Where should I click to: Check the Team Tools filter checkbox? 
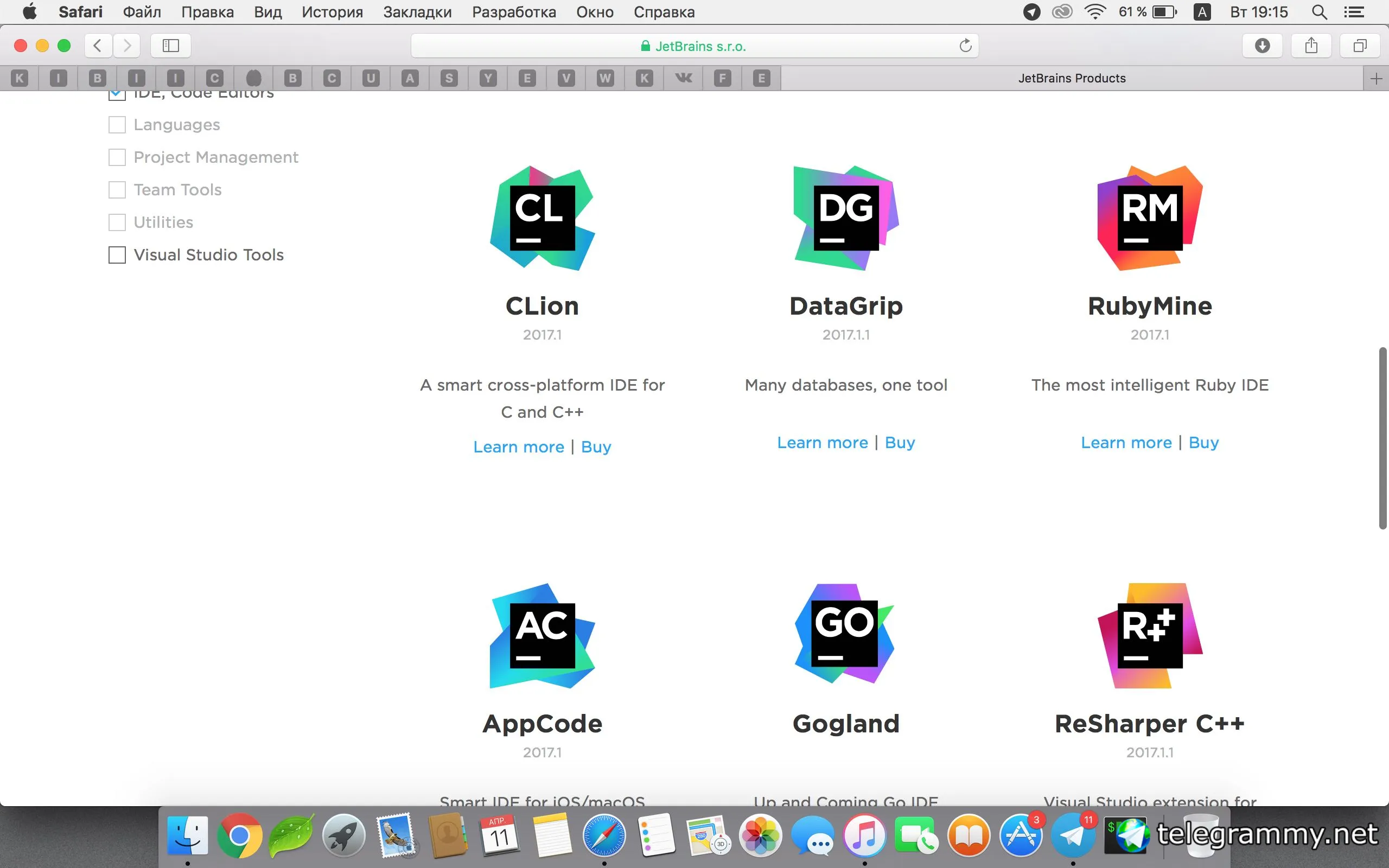tap(117, 190)
